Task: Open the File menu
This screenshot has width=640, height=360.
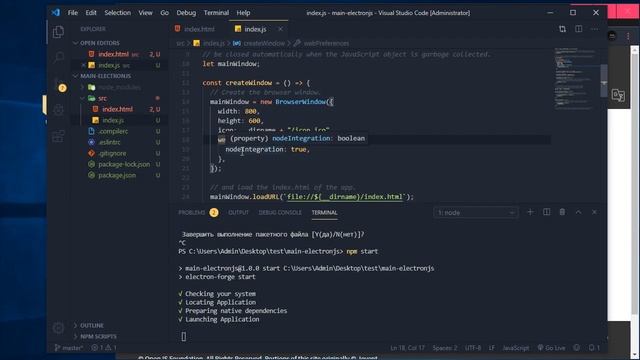Action: (x=73, y=13)
